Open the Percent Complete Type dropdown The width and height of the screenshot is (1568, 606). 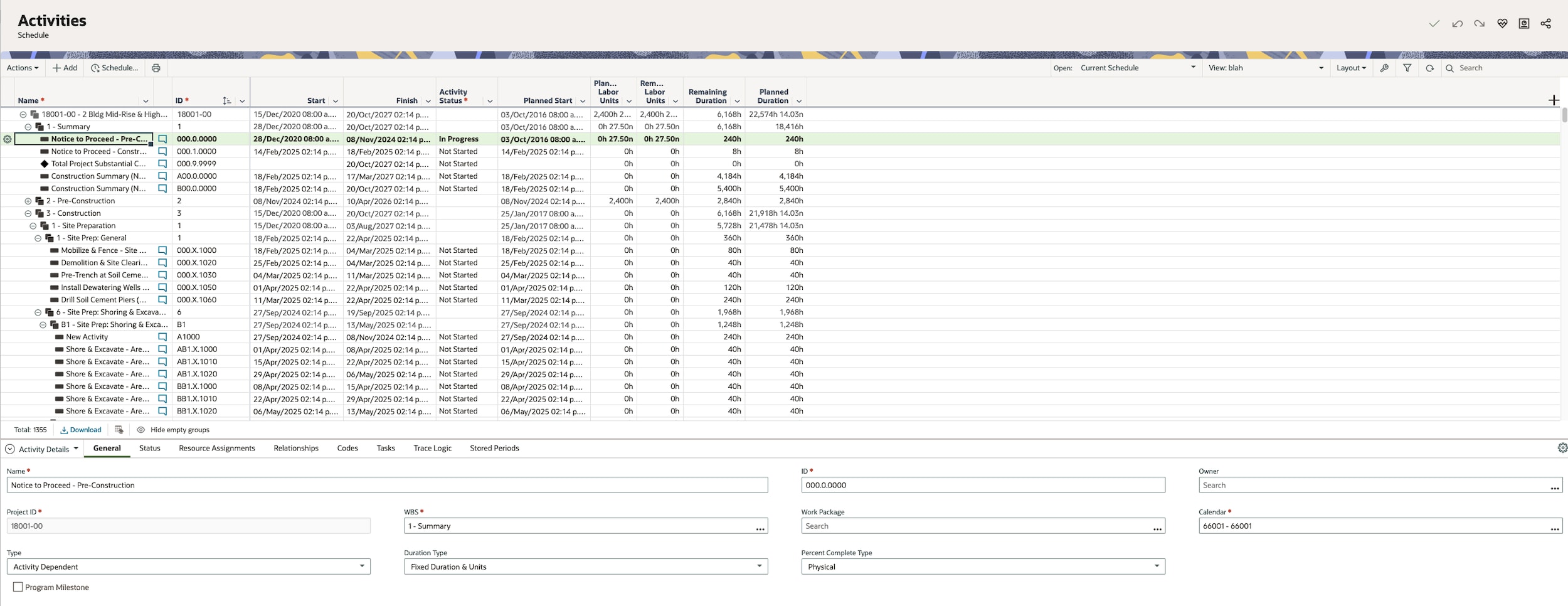tap(982, 566)
